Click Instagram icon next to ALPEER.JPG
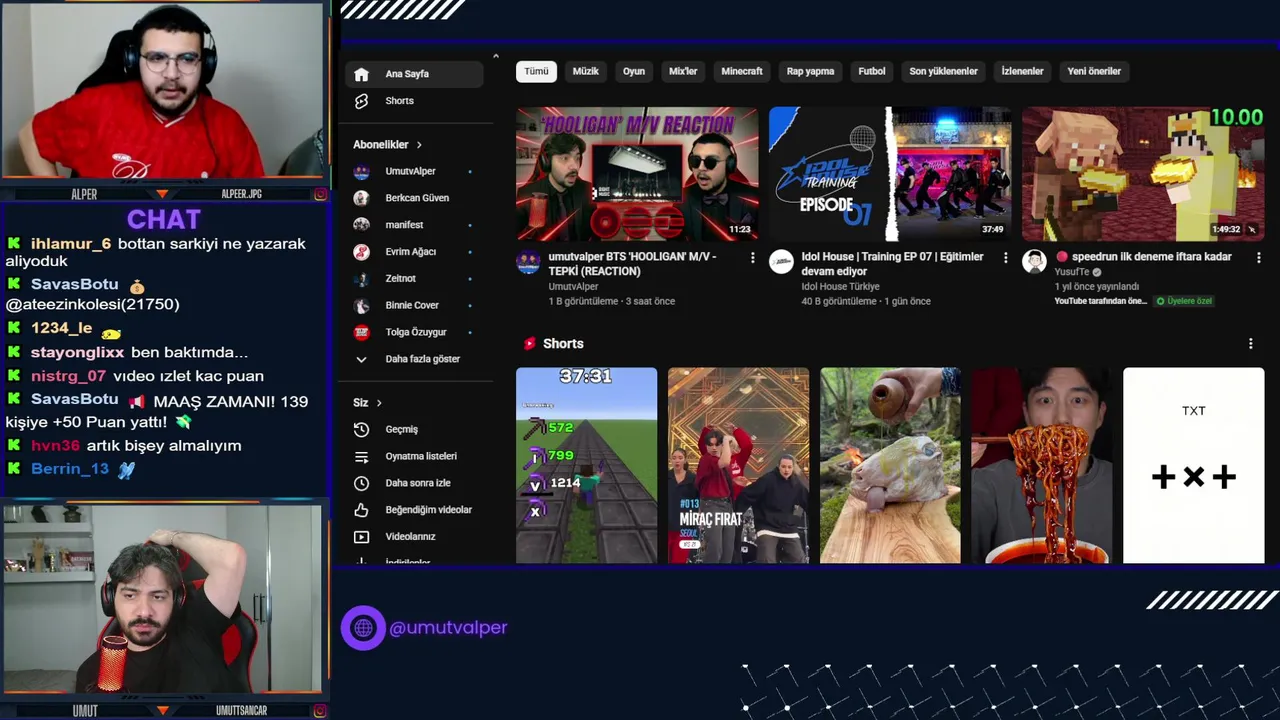 (x=320, y=194)
